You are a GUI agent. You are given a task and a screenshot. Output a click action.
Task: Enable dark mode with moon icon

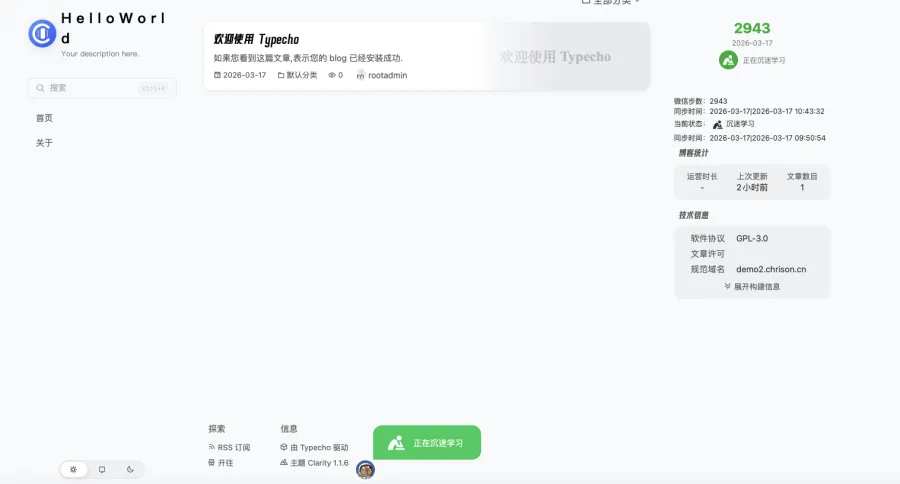pos(130,469)
